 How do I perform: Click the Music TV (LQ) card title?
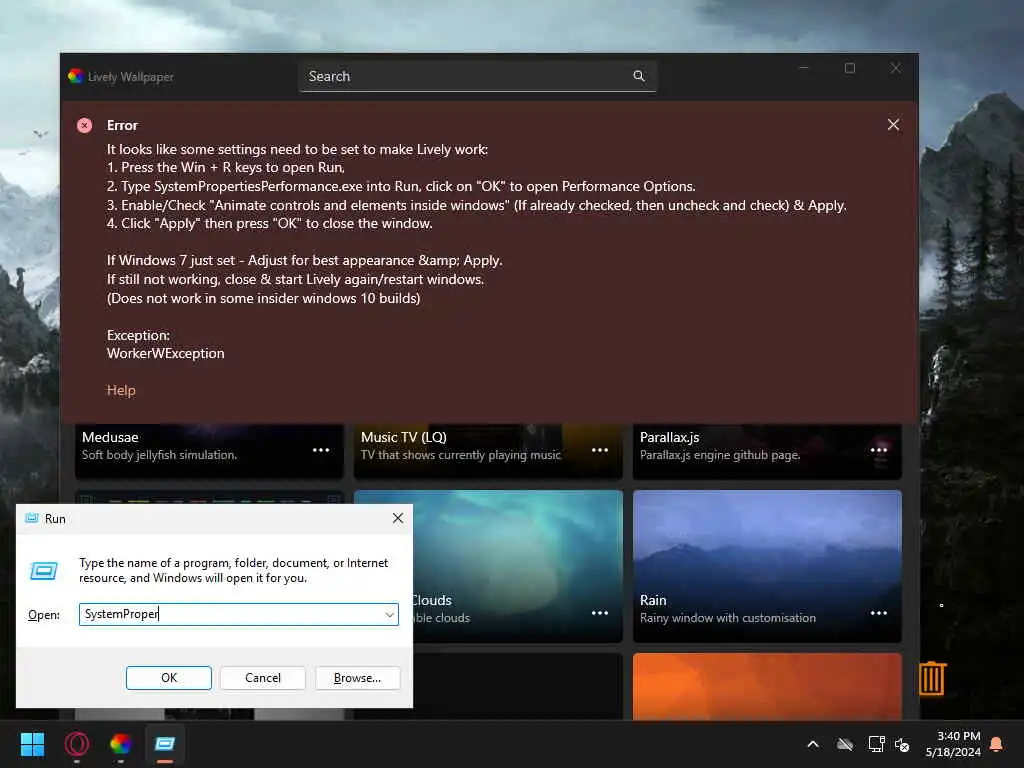pyautogui.click(x=404, y=437)
